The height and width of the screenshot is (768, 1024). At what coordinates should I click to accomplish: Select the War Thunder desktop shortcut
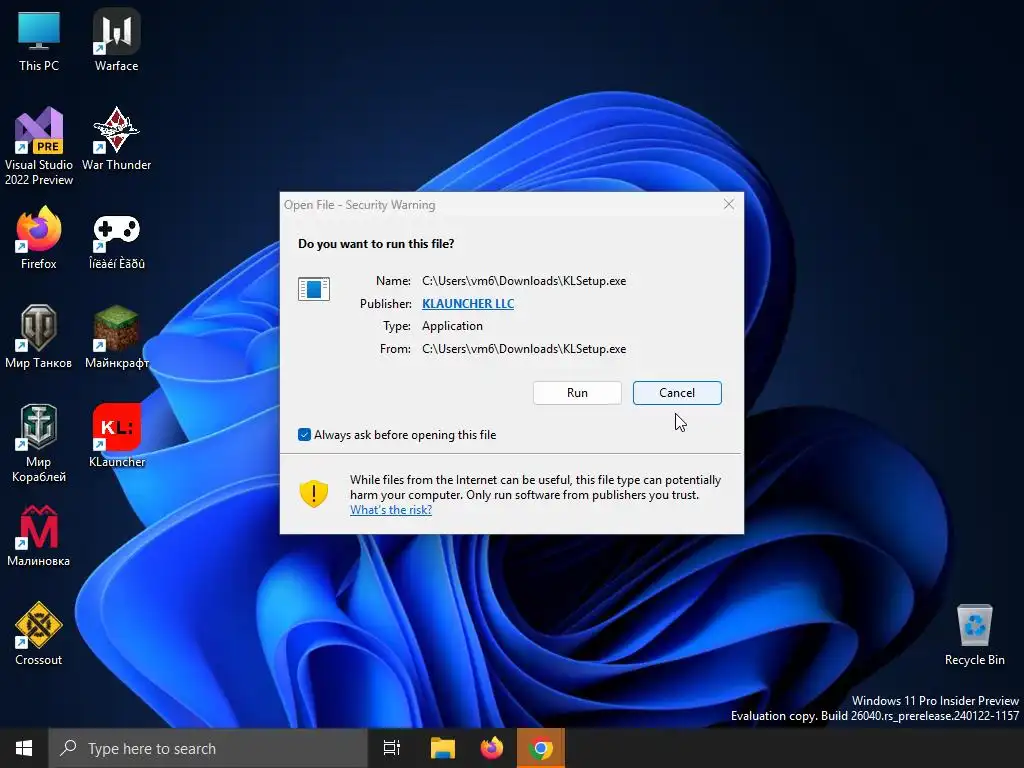coord(116,139)
